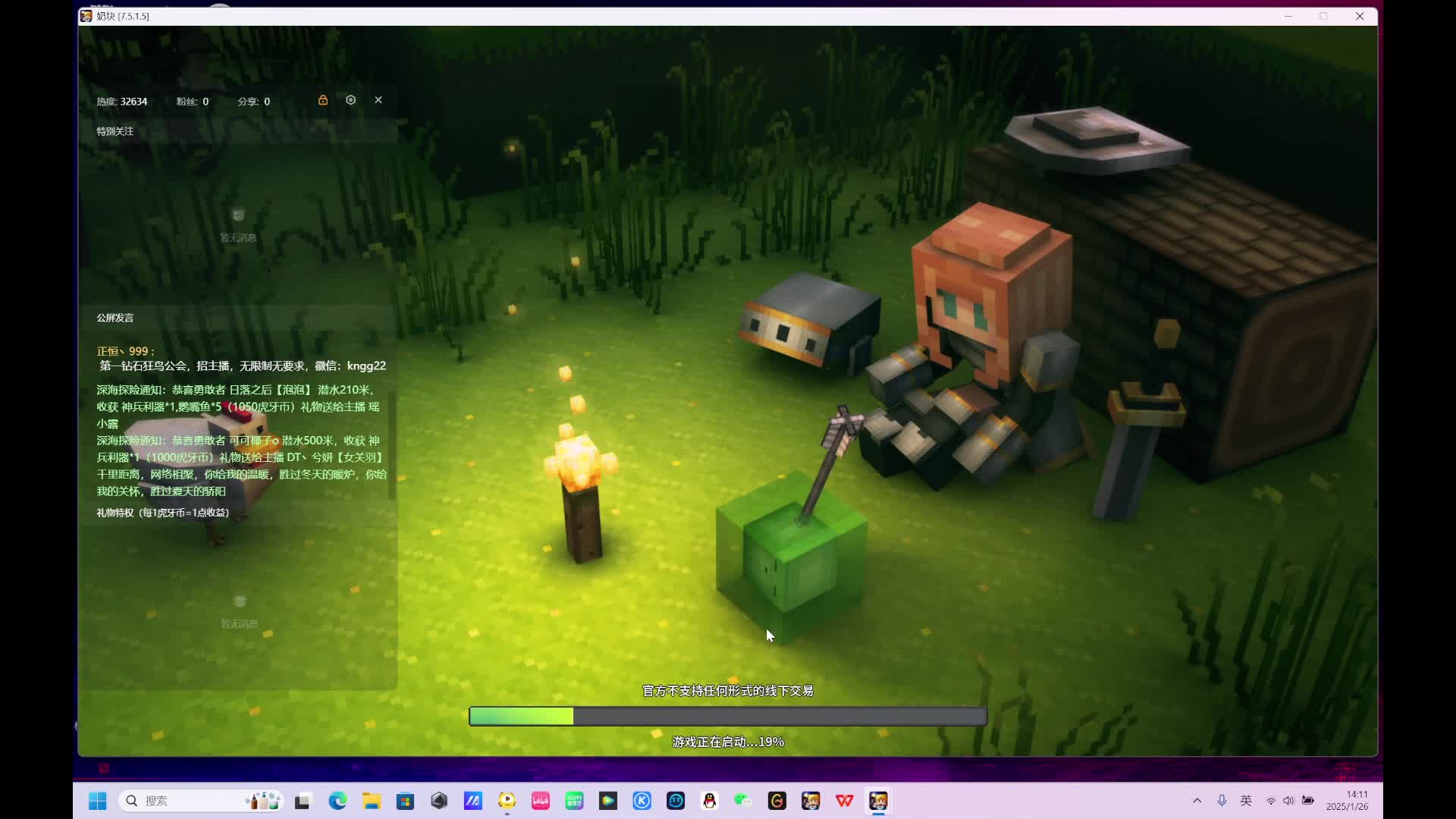Click the game loading progress bar

click(x=728, y=716)
